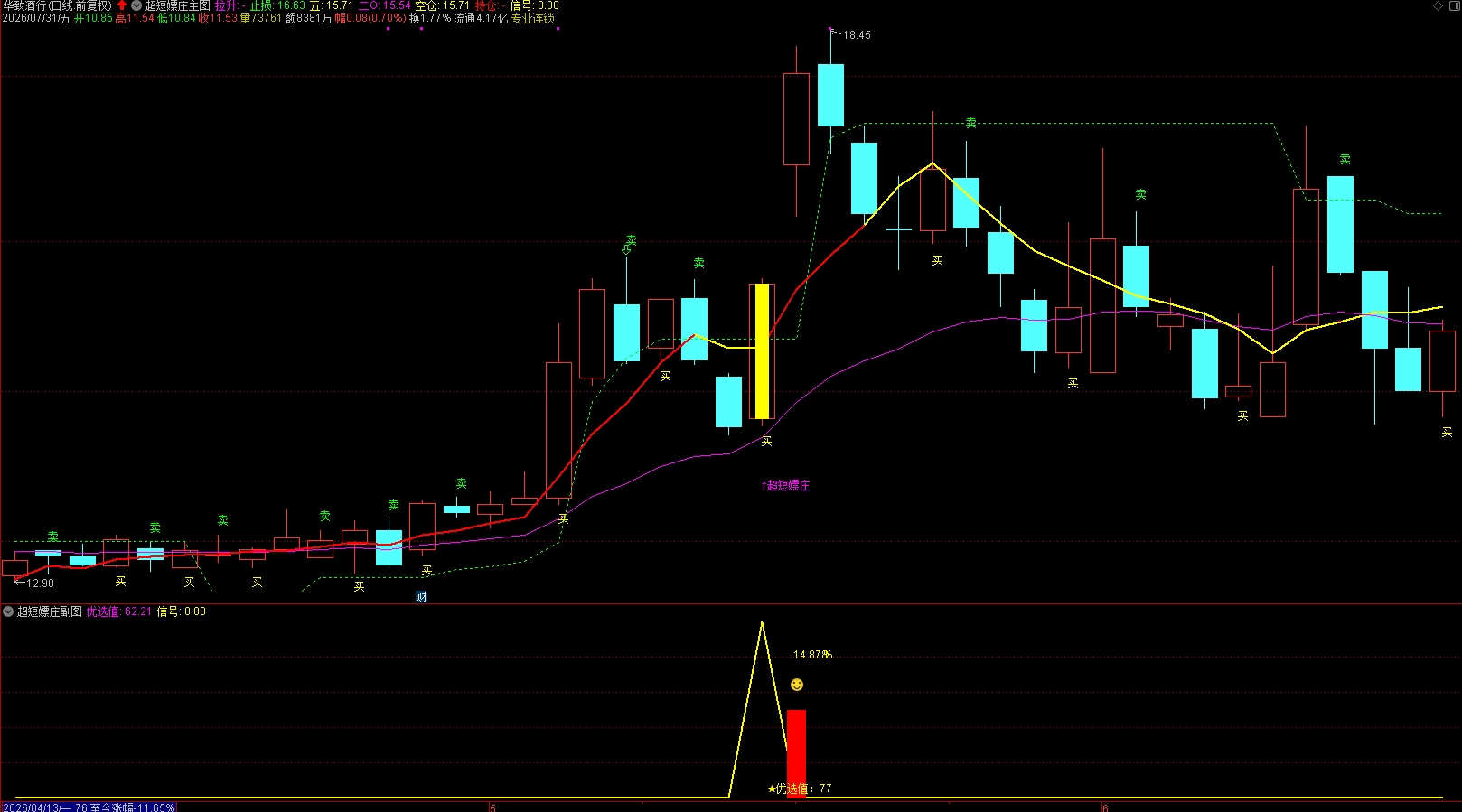The image size is (1462, 812).
Task: Expand the 超短嫖庄副图 indicator dropdown
Action: [8, 611]
